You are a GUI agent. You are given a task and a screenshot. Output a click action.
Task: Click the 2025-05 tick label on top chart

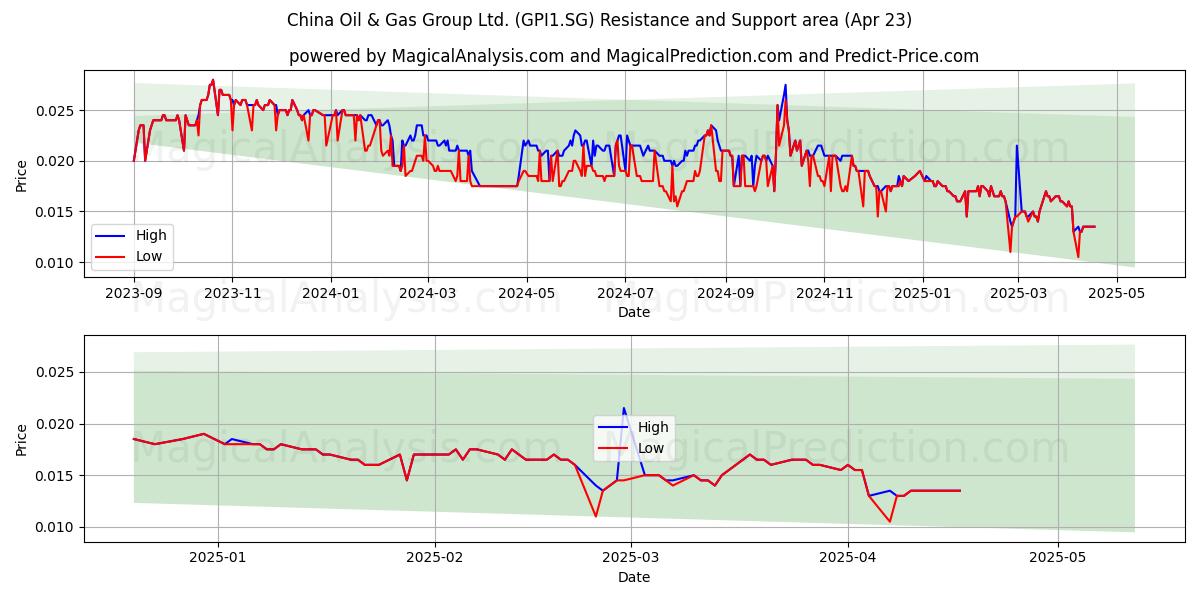(x=1117, y=293)
